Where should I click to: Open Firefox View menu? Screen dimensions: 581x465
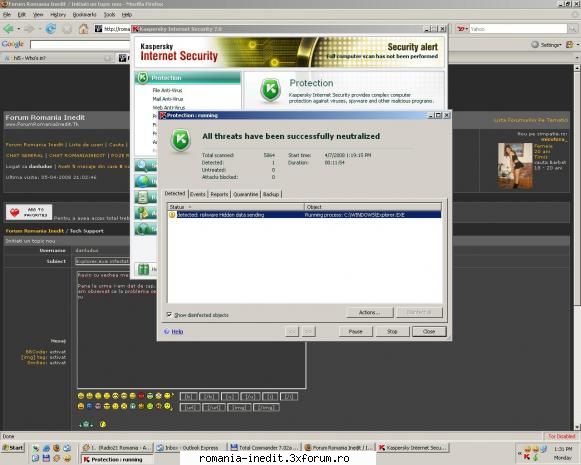[x=38, y=14]
